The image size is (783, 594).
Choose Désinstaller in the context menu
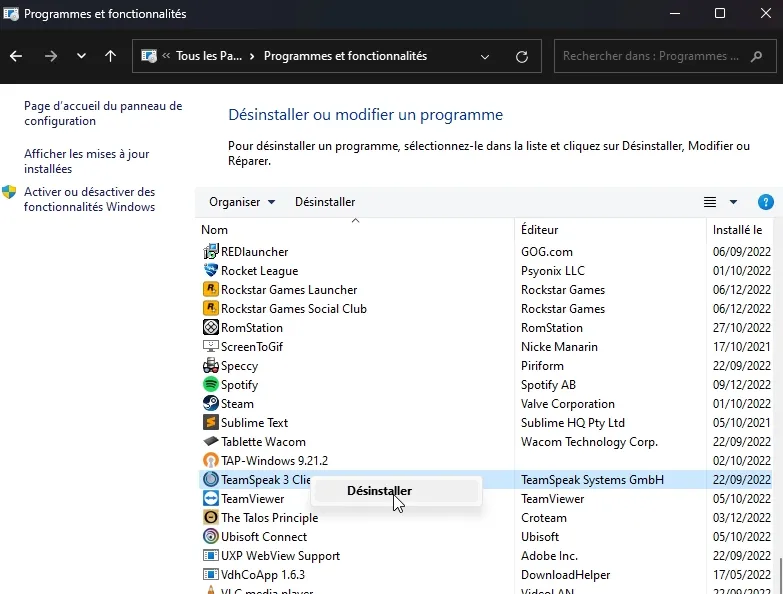(379, 491)
